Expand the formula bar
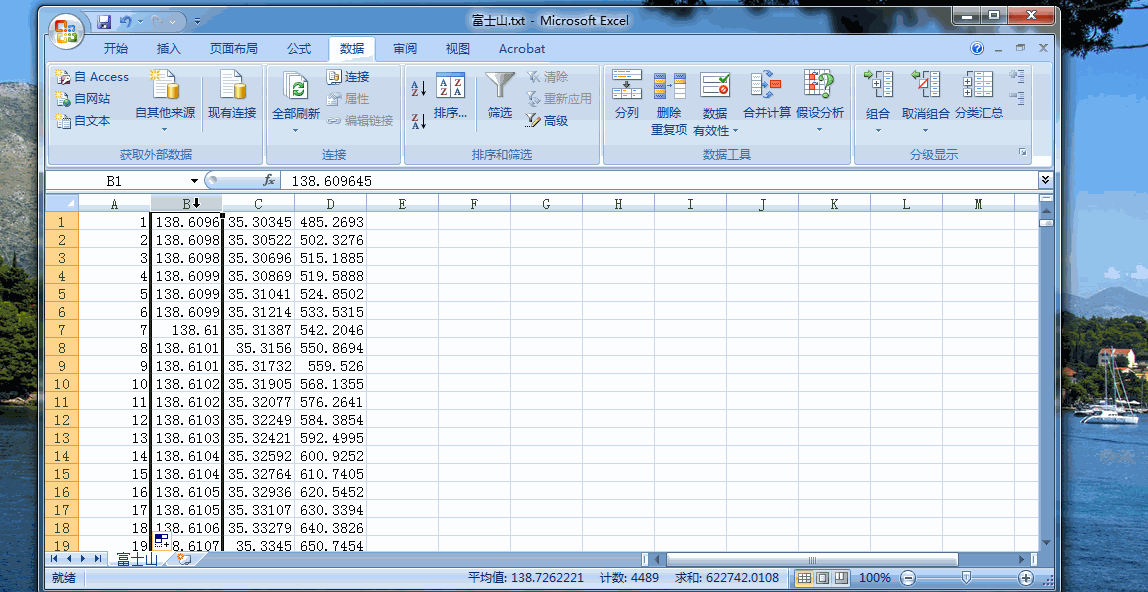Screen dimensions: 1148x592 point(1046,180)
